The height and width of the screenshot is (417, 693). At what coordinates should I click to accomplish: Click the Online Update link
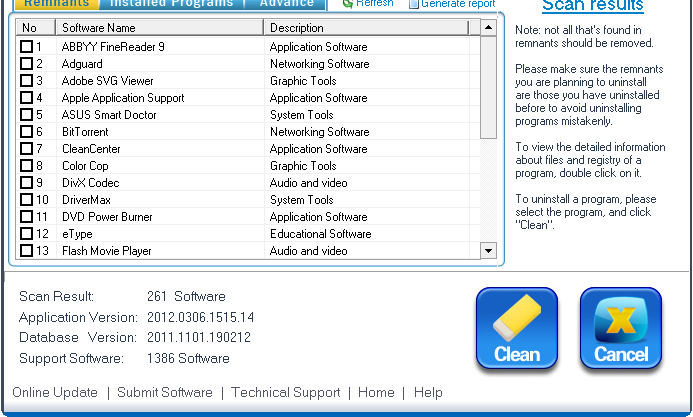(55, 392)
